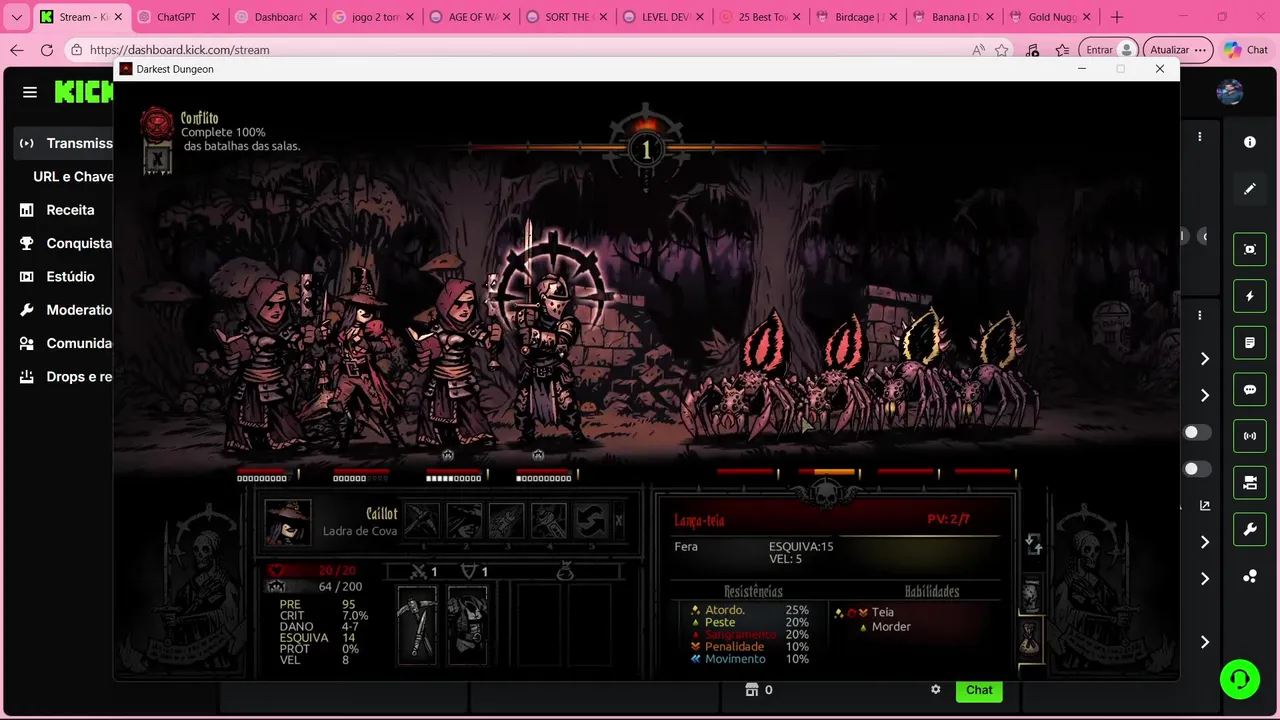
Task: Click the Lança-teia enemy name
Action: tap(699, 520)
